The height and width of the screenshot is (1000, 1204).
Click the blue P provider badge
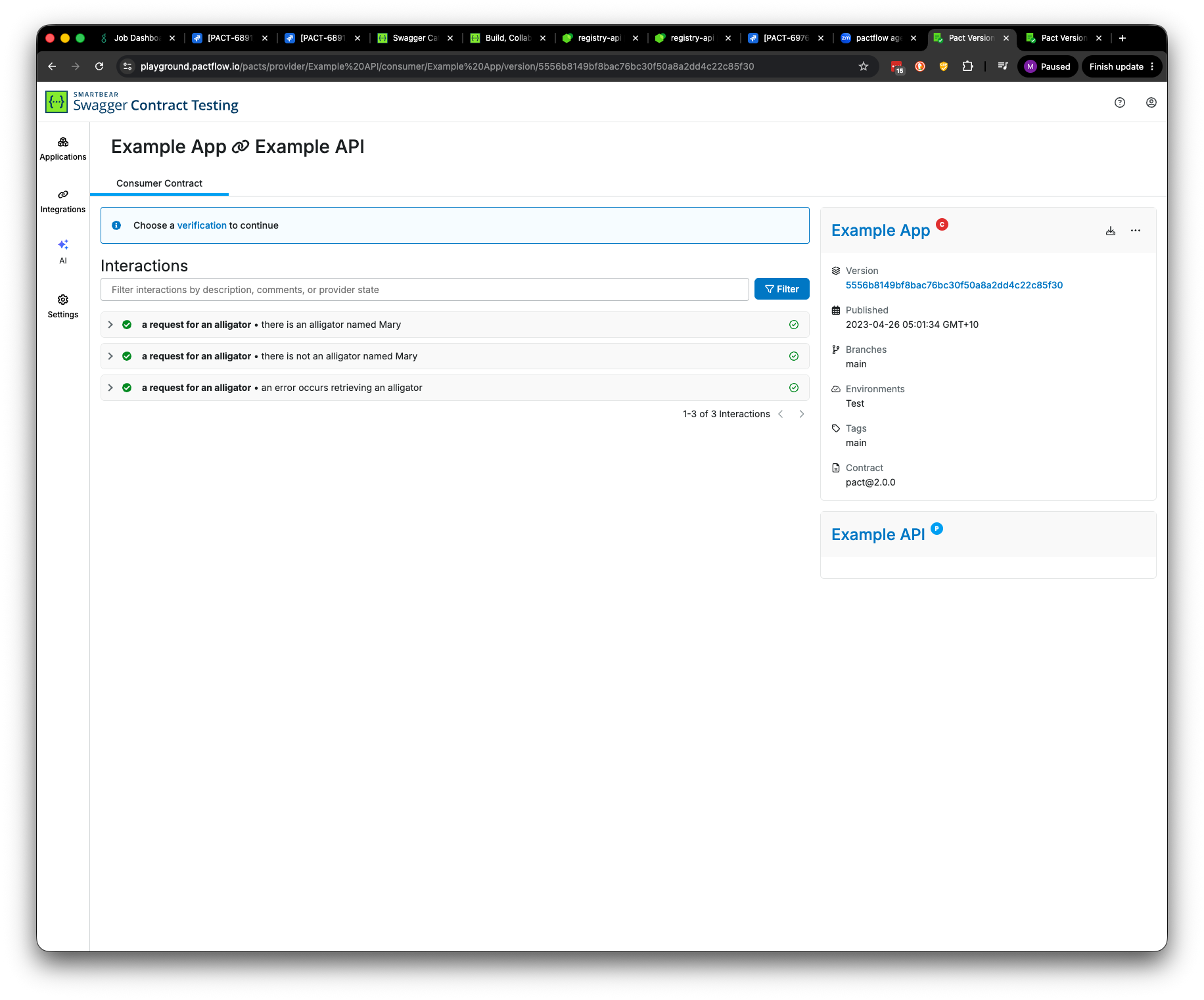[937, 528]
